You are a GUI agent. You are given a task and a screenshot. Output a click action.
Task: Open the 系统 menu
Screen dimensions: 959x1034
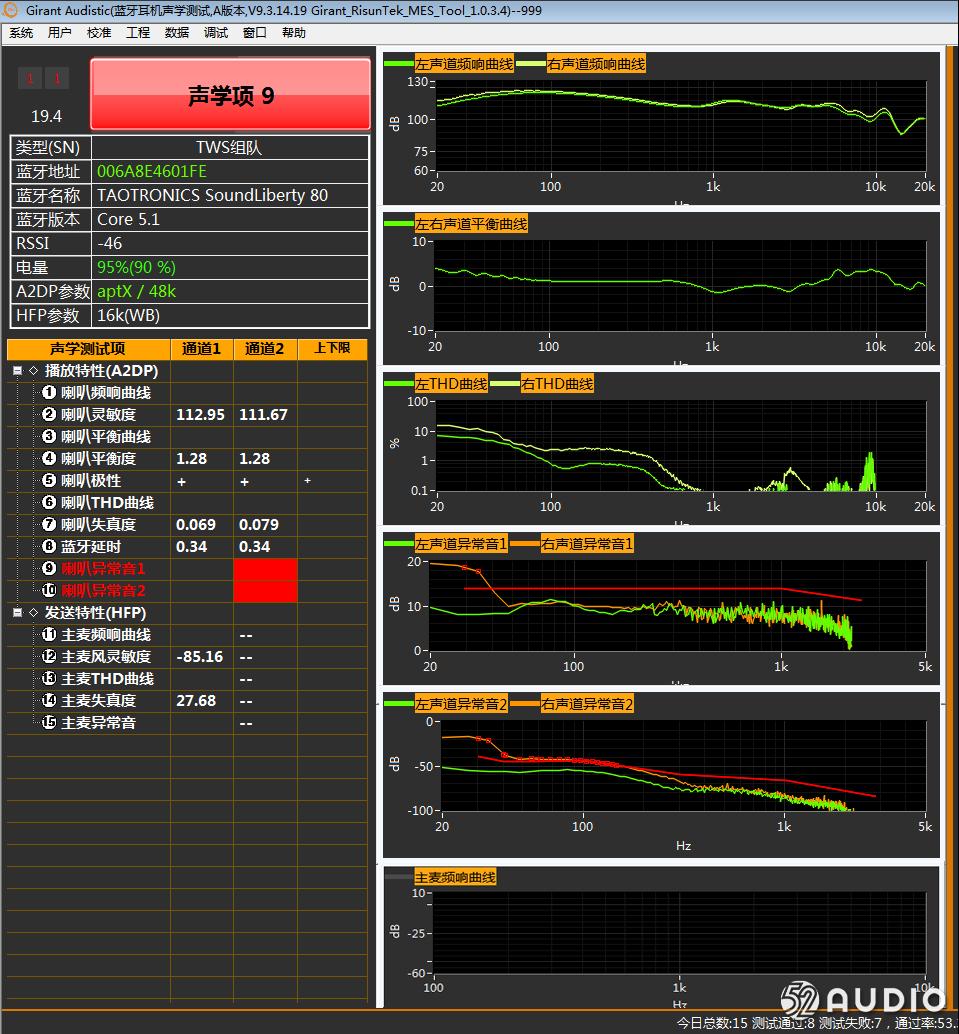(x=21, y=32)
